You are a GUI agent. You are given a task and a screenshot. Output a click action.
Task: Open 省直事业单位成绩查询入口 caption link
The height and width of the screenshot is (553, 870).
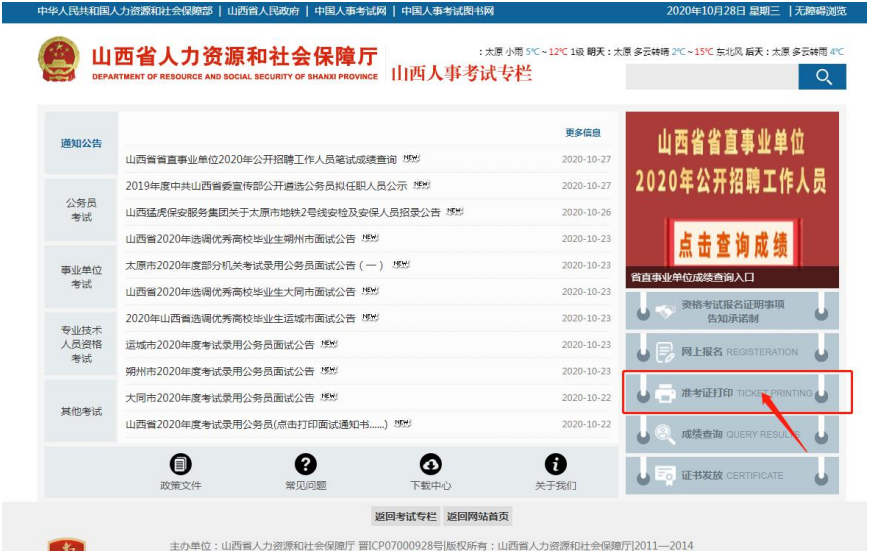[x=692, y=277]
